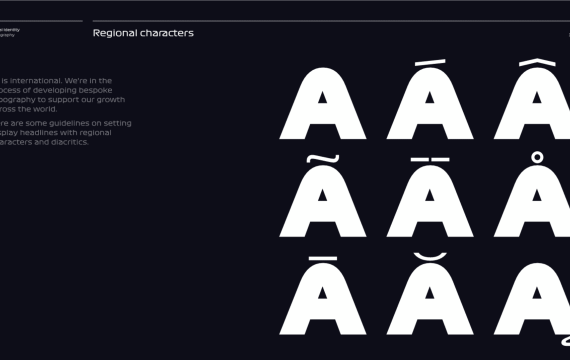Click the line ending "to support our growth"

pyautogui.click(x=63, y=100)
